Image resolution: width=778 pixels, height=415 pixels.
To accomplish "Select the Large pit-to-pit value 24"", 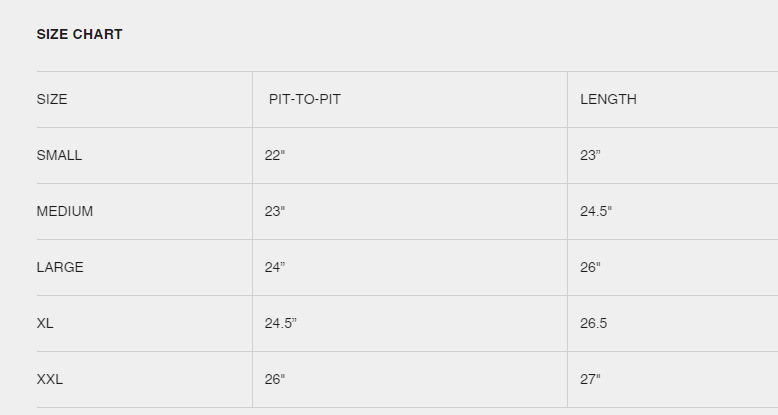I will tap(275, 267).
